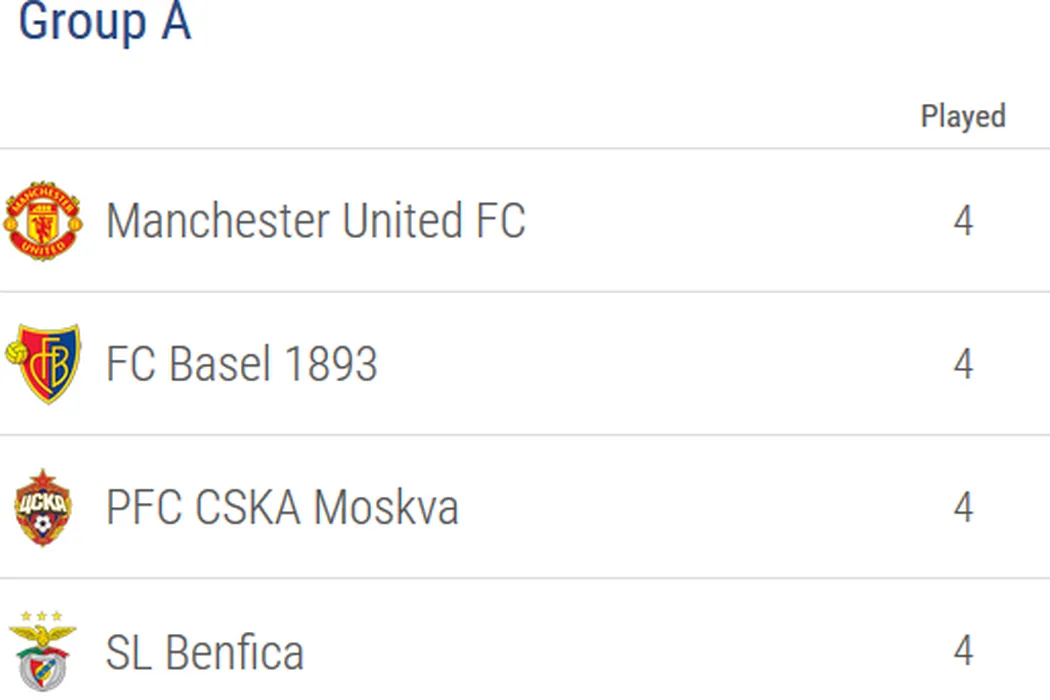Click SL Benfica's played matches figure
Viewport: 1050px width, 700px height.
962,652
